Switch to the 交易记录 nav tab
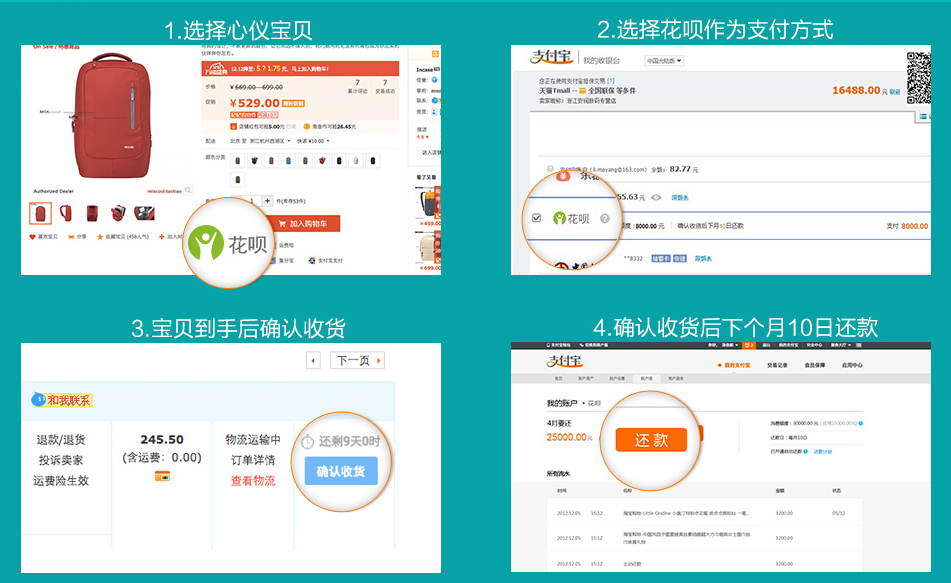This screenshot has width=951, height=583. click(777, 365)
